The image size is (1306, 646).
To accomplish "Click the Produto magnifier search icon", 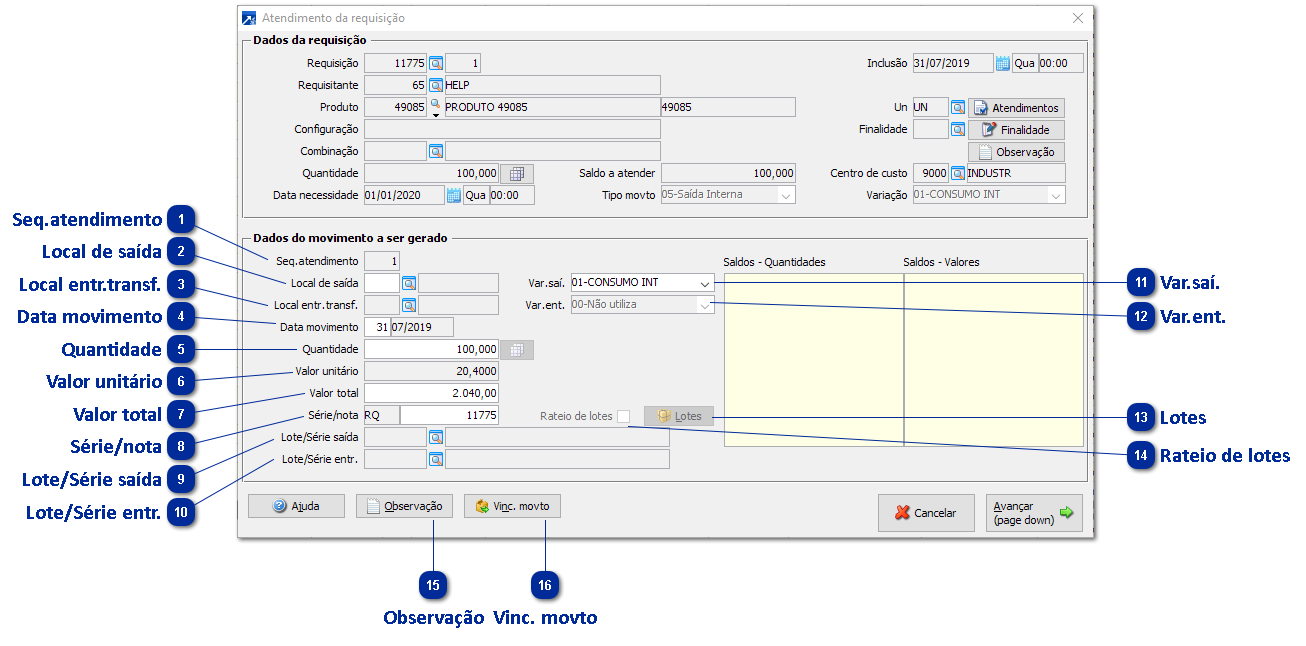I will click(435, 104).
